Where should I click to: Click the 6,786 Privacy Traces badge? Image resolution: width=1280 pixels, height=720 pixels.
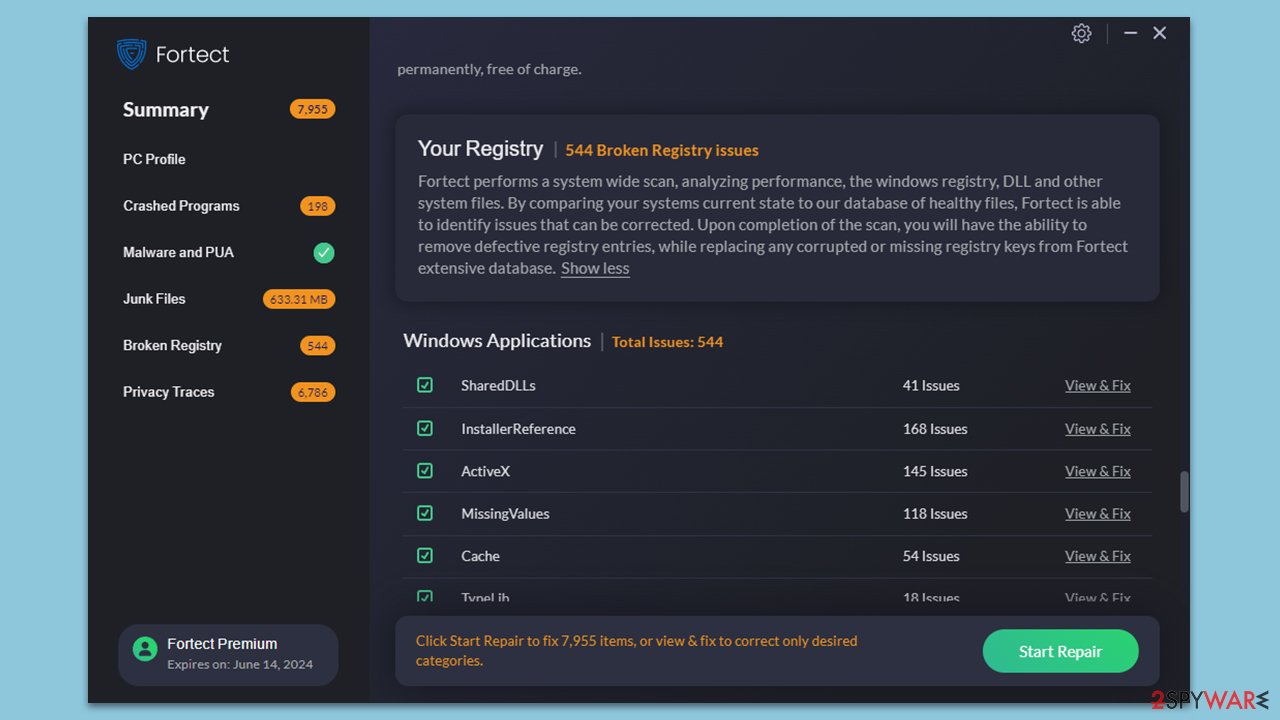click(x=312, y=392)
